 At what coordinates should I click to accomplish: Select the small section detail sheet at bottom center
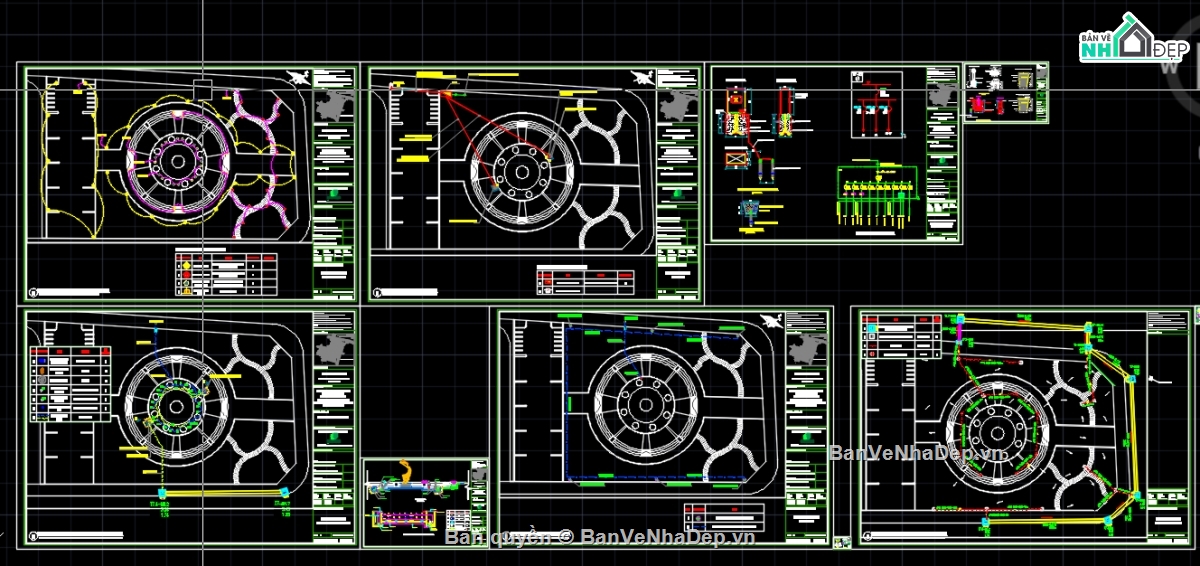(426, 502)
